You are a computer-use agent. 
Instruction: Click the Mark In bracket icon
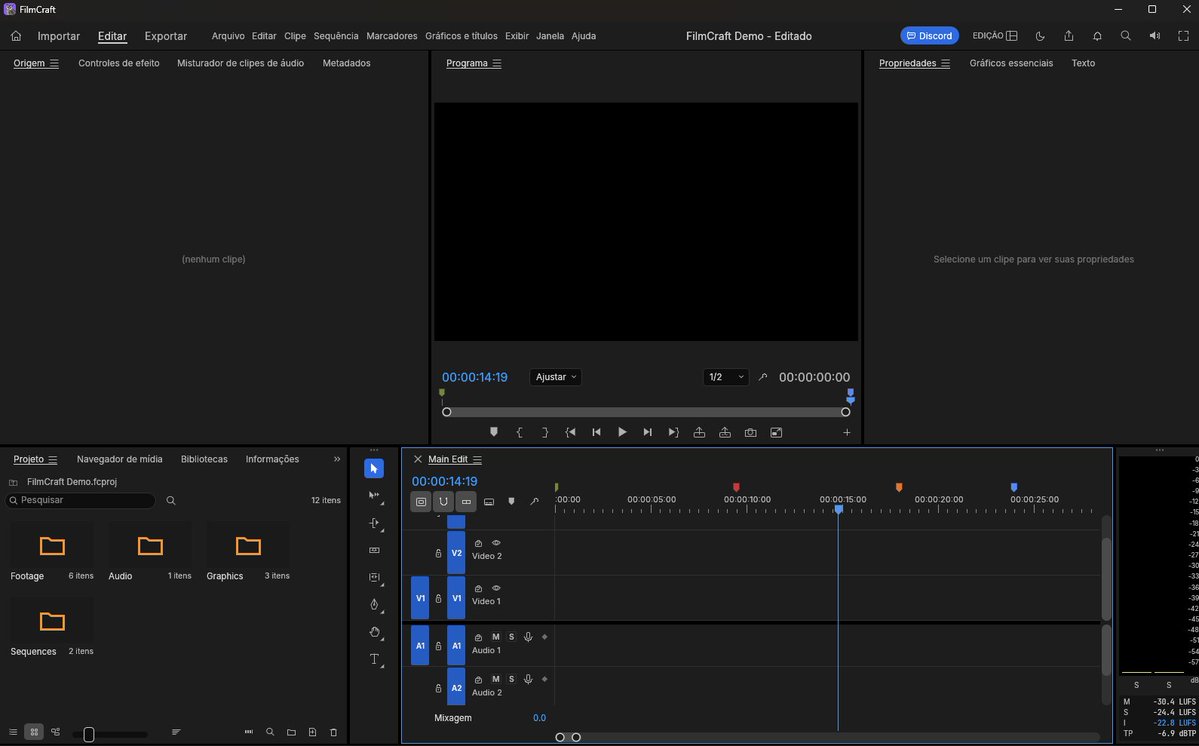pos(519,433)
